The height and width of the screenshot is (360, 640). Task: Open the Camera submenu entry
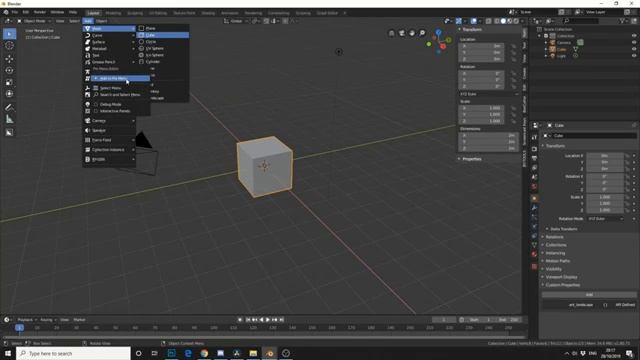(x=109, y=121)
